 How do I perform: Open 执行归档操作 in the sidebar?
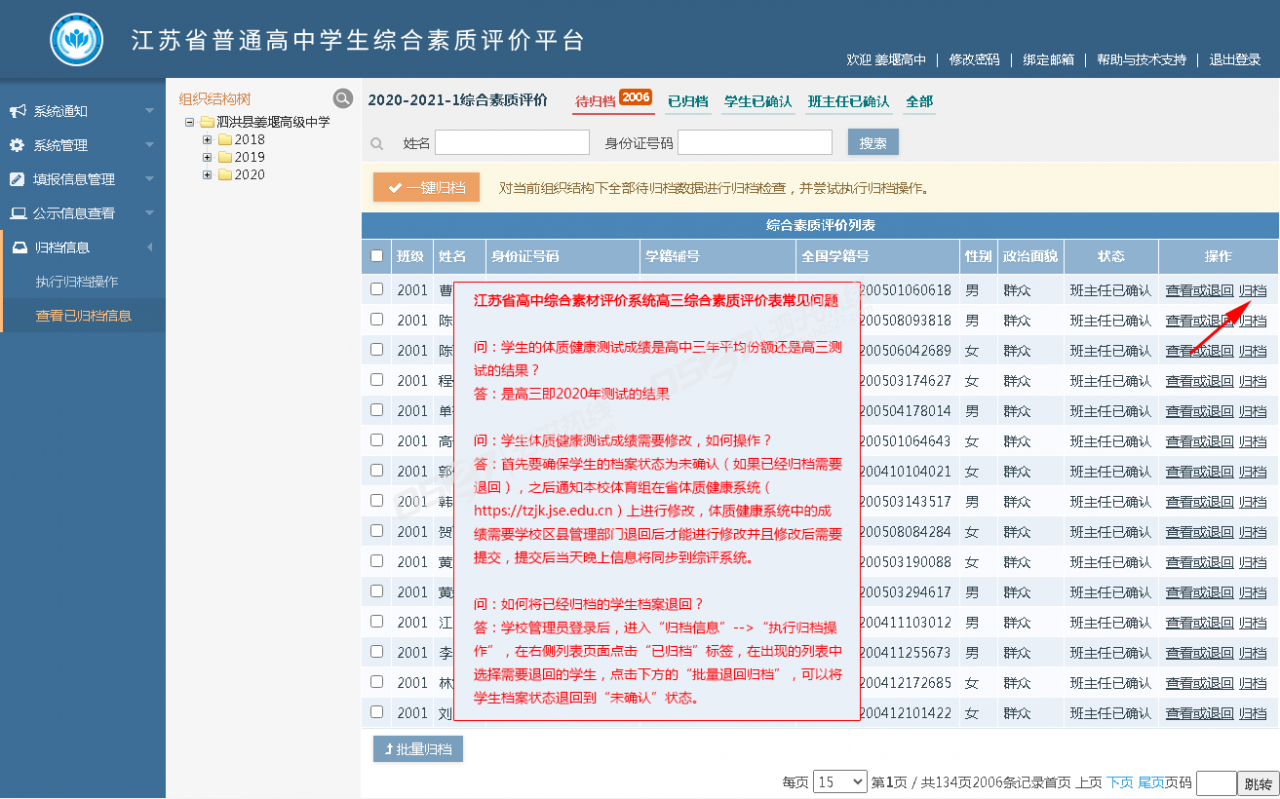pyautogui.click(x=77, y=282)
